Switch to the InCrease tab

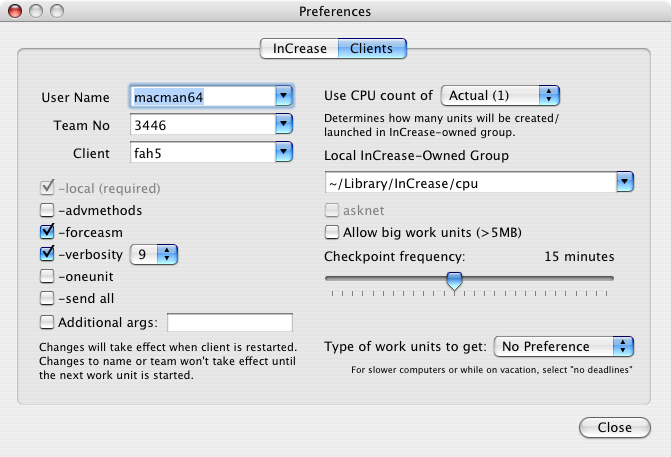pyautogui.click(x=299, y=48)
